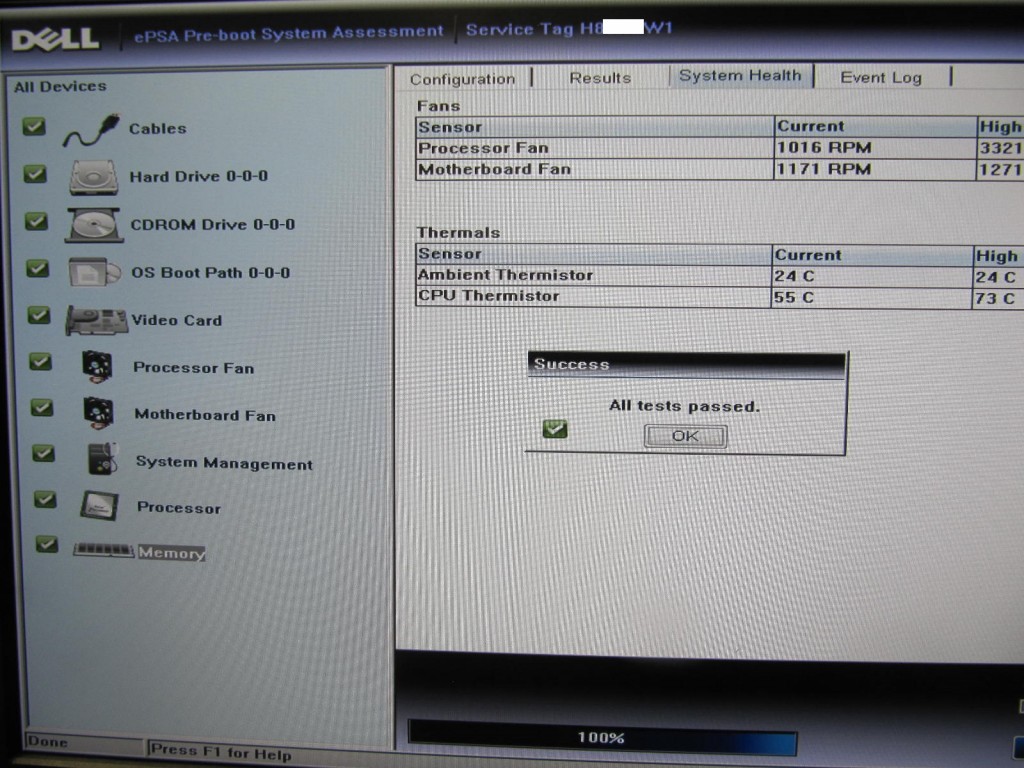Select the Hard Drive 0-0-0 icon
Image resolution: width=1024 pixels, height=768 pixels.
(x=93, y=177)
